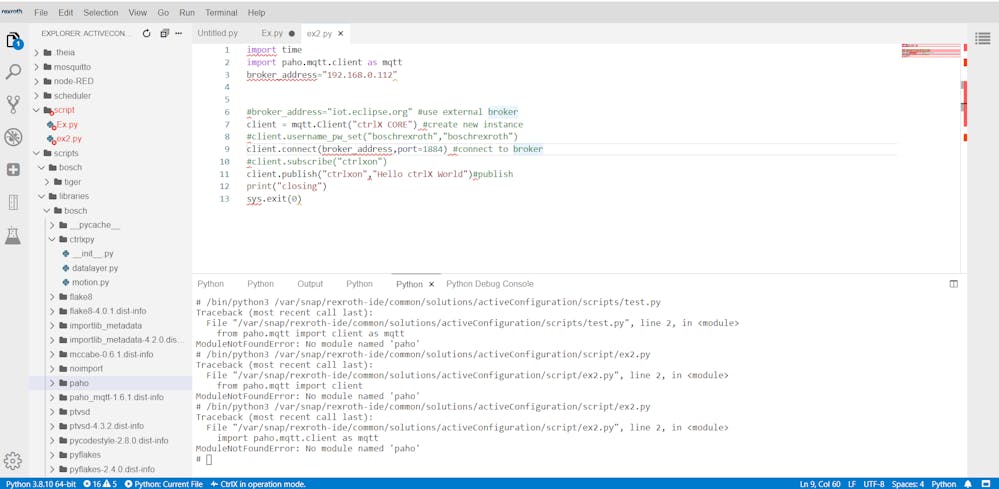Split the terminal panel
Viewport: 999px width, 489px height.
click(953, 284)
